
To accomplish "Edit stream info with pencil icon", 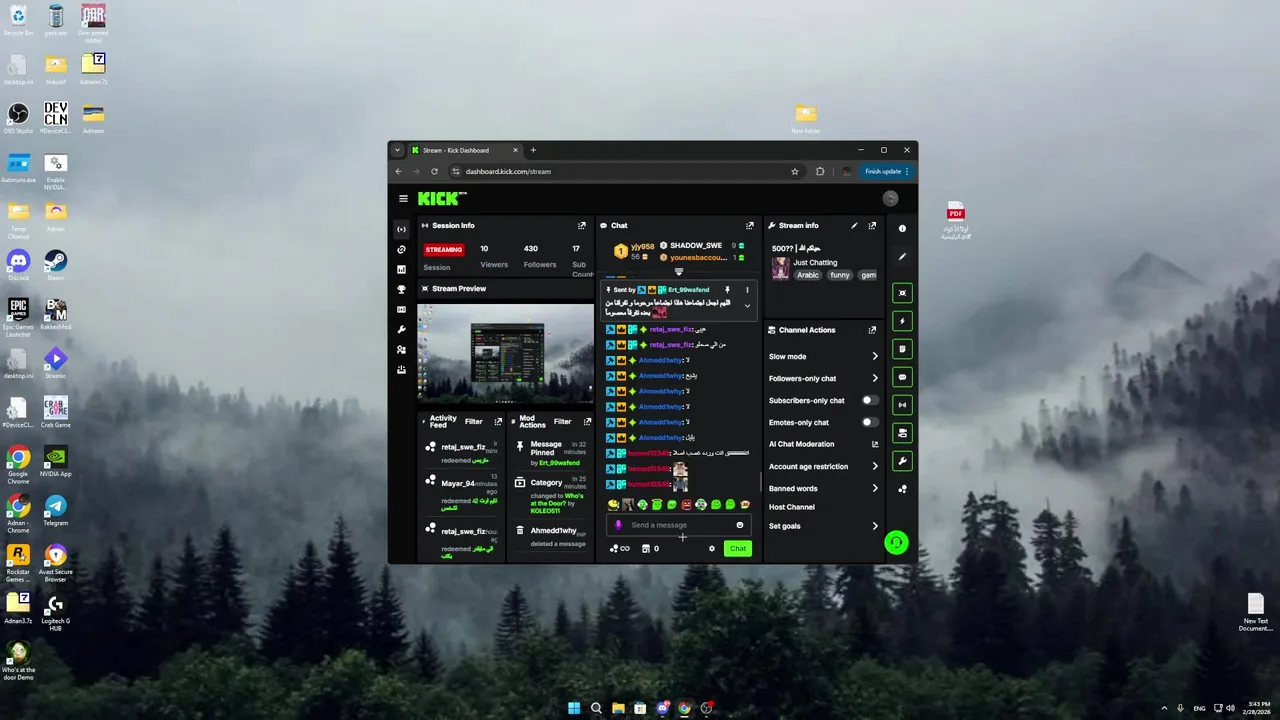I will tap(854, 226).
